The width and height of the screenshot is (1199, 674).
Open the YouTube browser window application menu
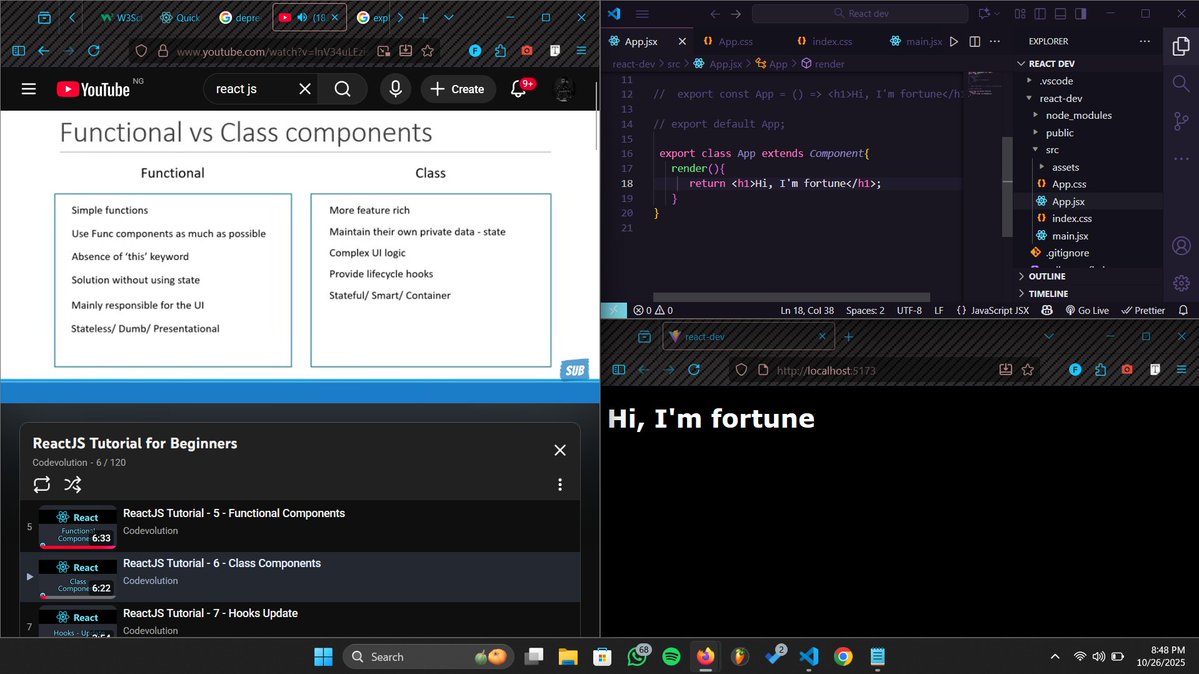[x=581, y=50]
